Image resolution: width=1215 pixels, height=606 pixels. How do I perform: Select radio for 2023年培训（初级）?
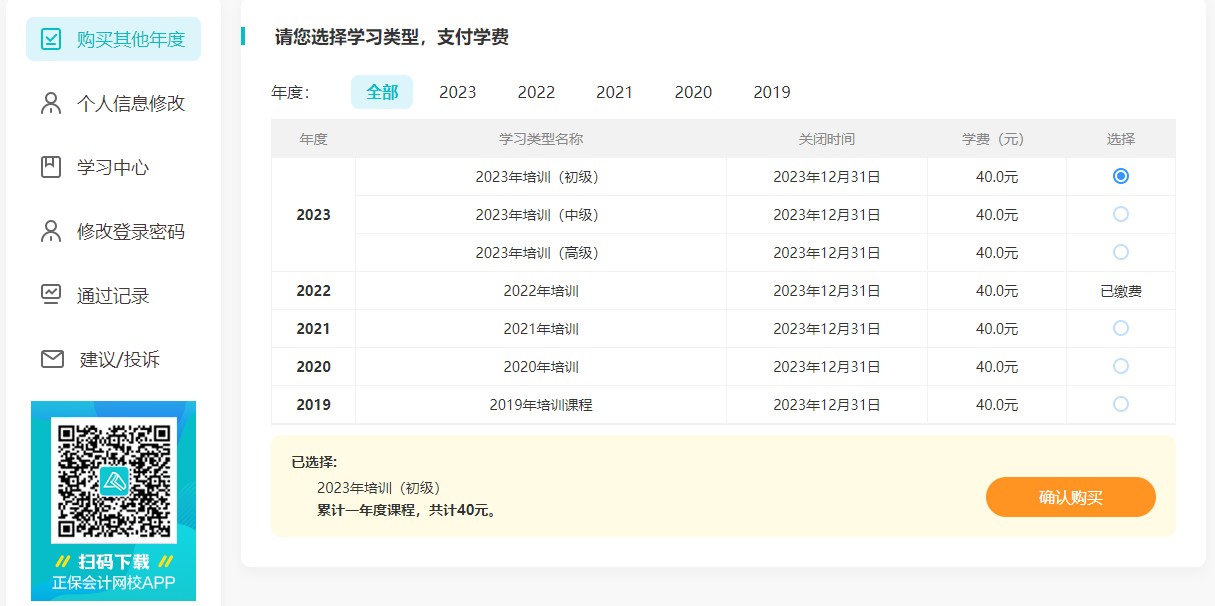[x=1121, y=176]
